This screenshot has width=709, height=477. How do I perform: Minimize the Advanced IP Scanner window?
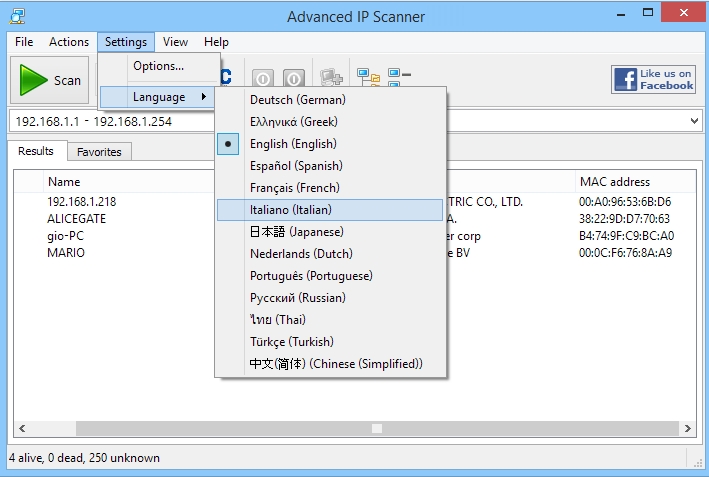click(621, 14)
